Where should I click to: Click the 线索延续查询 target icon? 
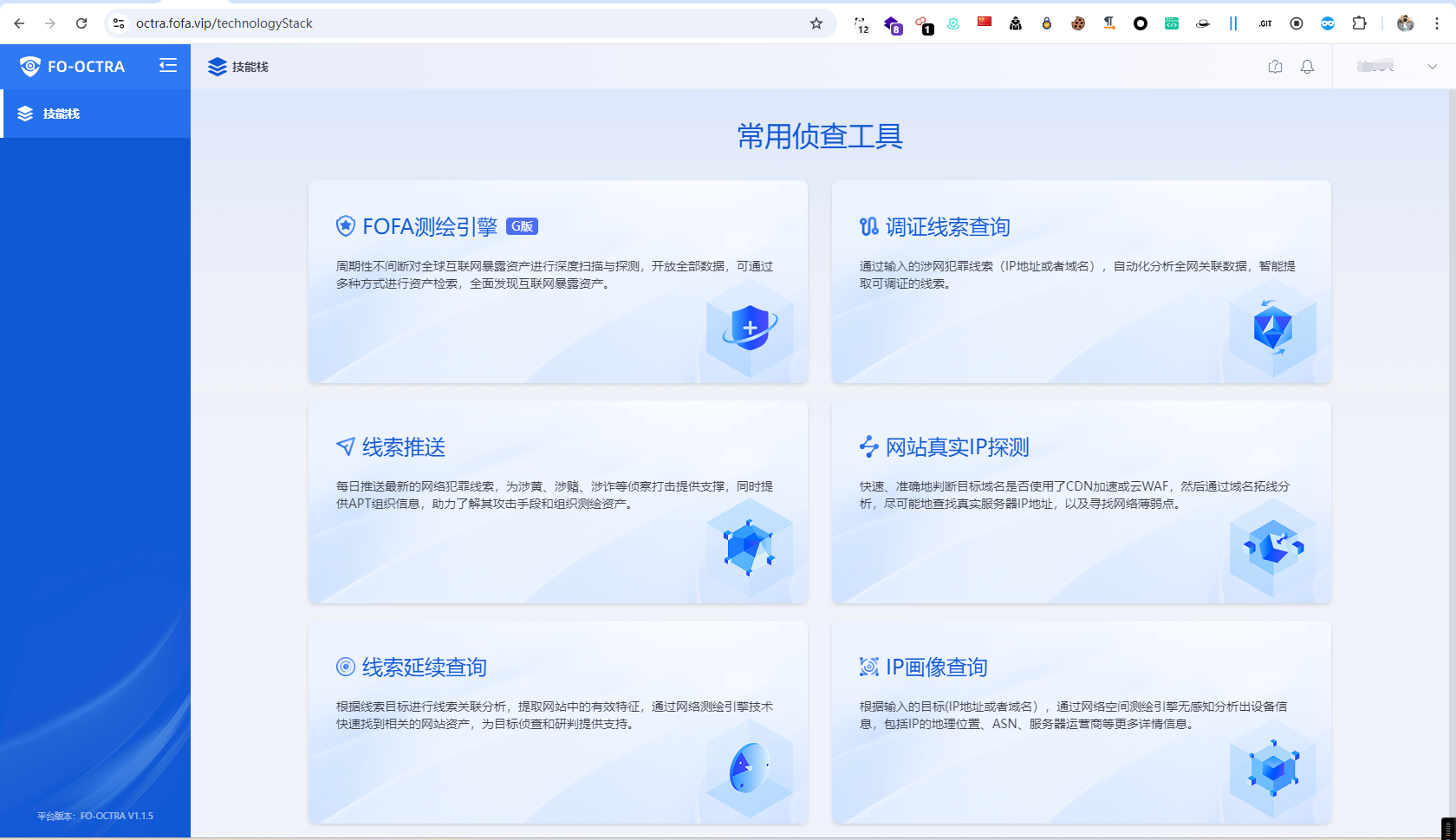(x=346, y=667)
